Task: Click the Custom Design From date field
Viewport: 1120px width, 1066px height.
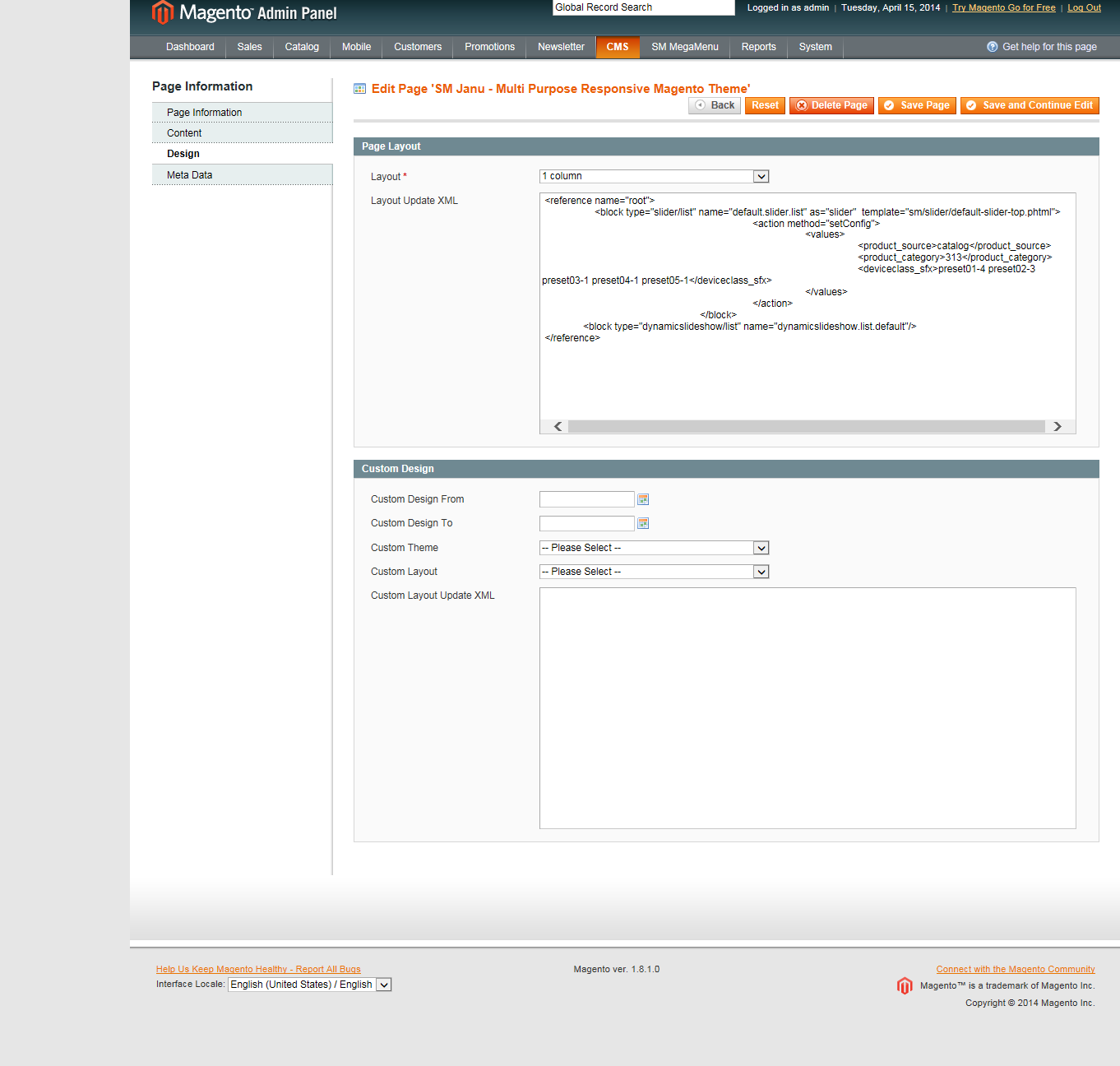Action: click(587, 499)
